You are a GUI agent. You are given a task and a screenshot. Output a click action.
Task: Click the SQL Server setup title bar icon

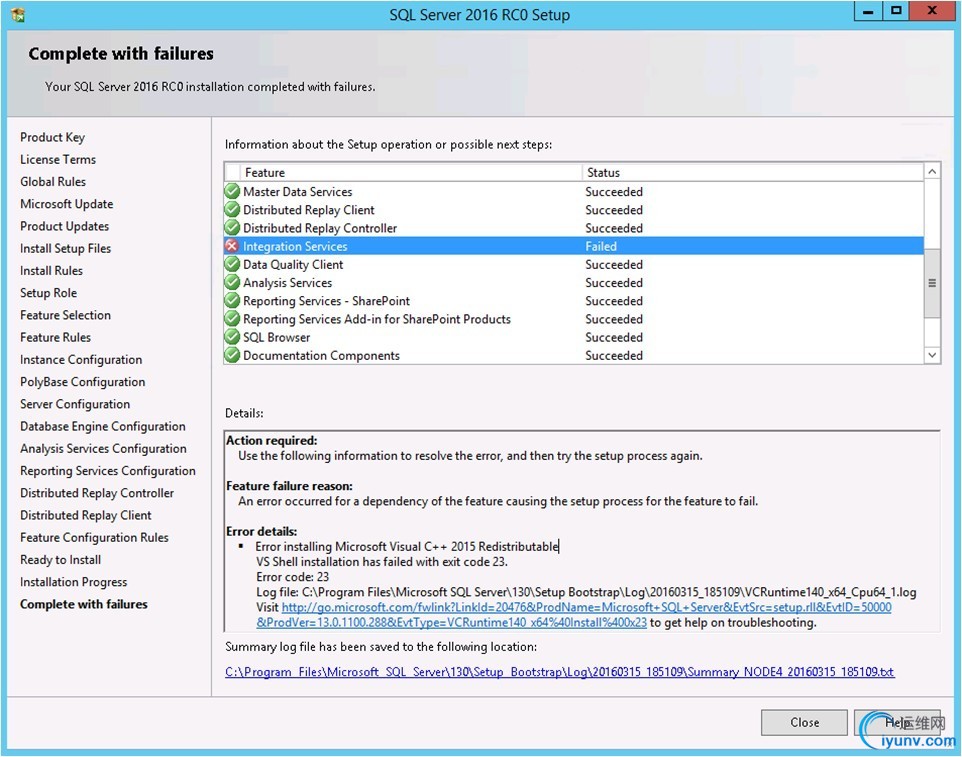click(x=18, y=15)
